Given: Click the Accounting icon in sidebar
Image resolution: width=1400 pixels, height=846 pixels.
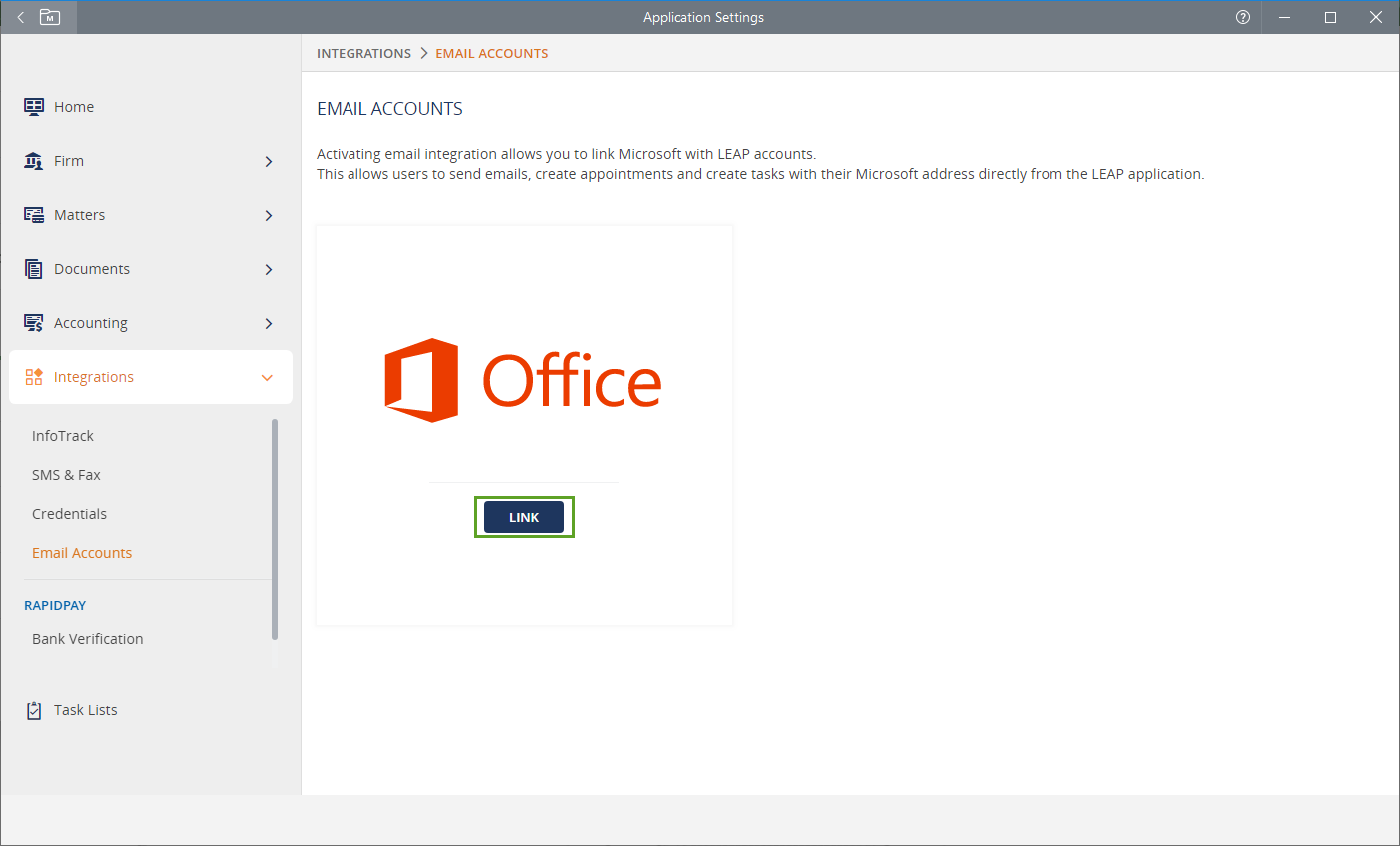Looking at the screenshot, I should coord(34,323).
